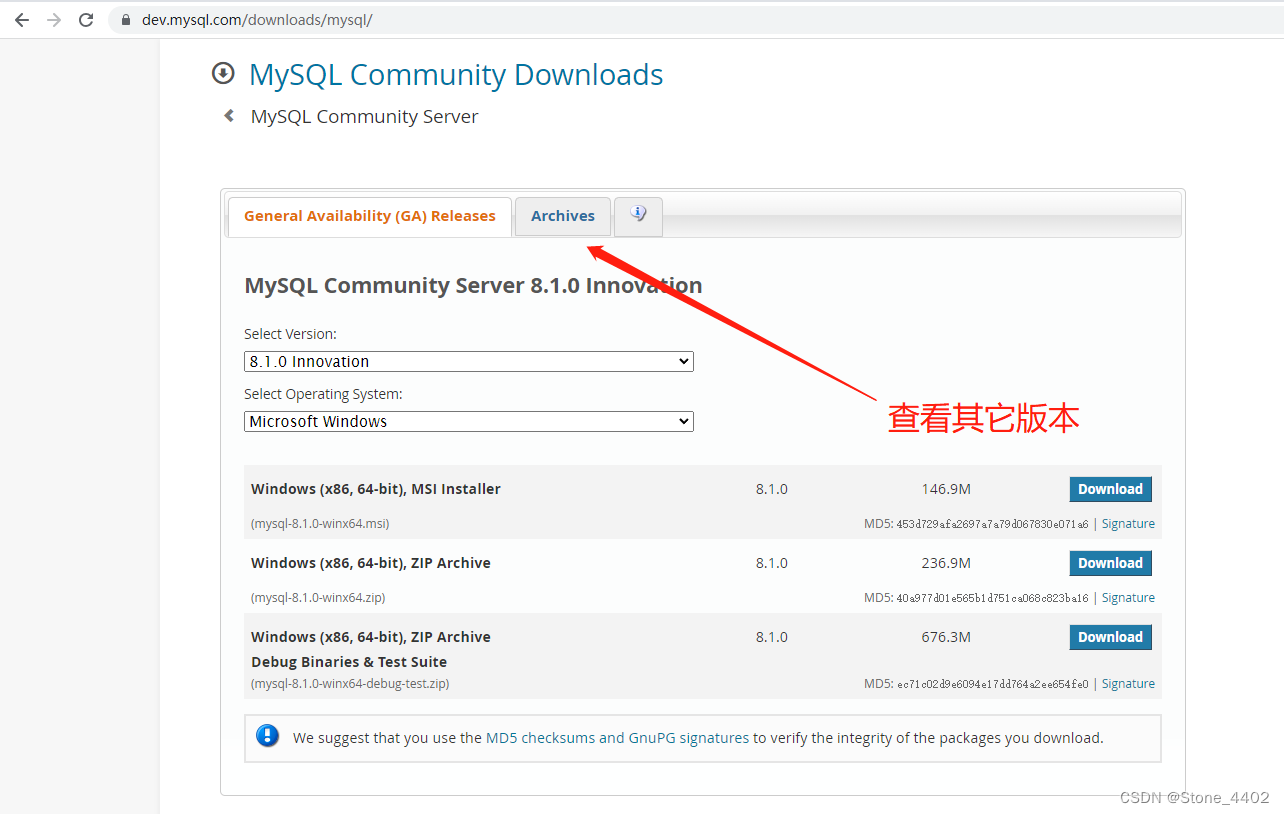Viewport: 1284px width, 814px height.
Task: Open Signature link for debug-test zip
Action: click(x=1128, y=684)
